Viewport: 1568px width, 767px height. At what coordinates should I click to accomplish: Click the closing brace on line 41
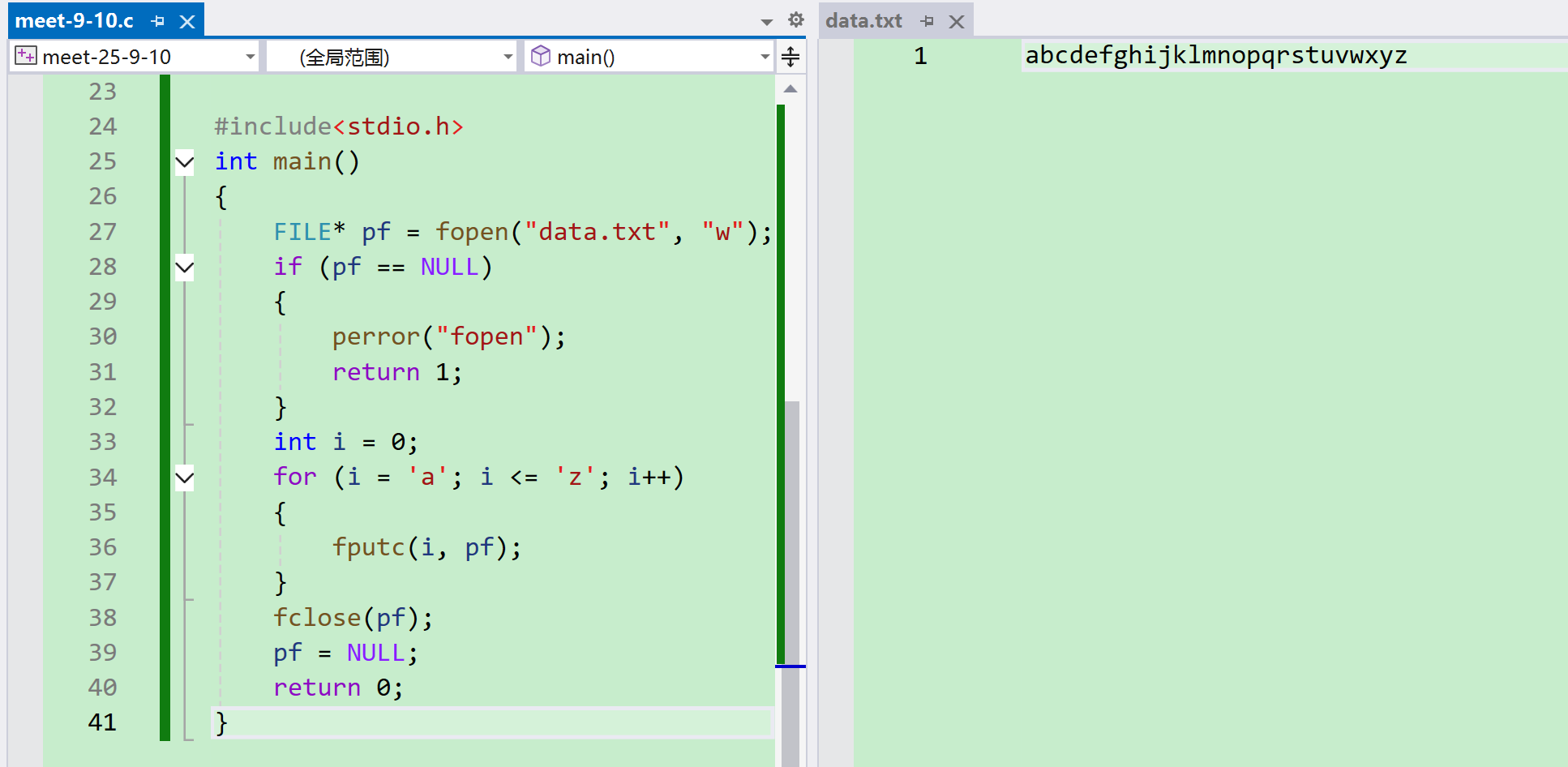221,722
